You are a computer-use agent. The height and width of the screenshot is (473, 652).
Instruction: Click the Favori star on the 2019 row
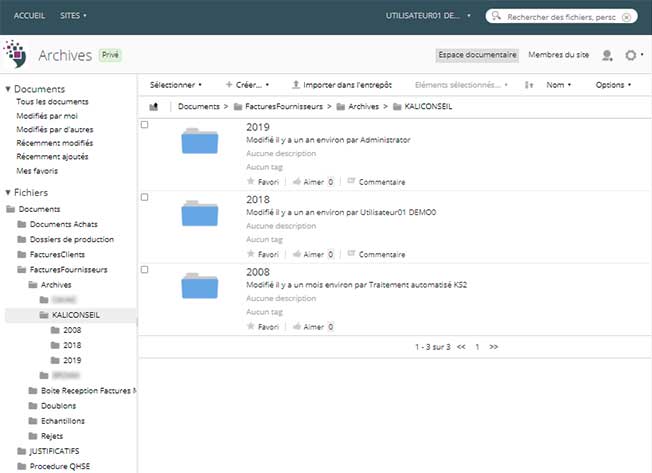[x=250, y=181]
